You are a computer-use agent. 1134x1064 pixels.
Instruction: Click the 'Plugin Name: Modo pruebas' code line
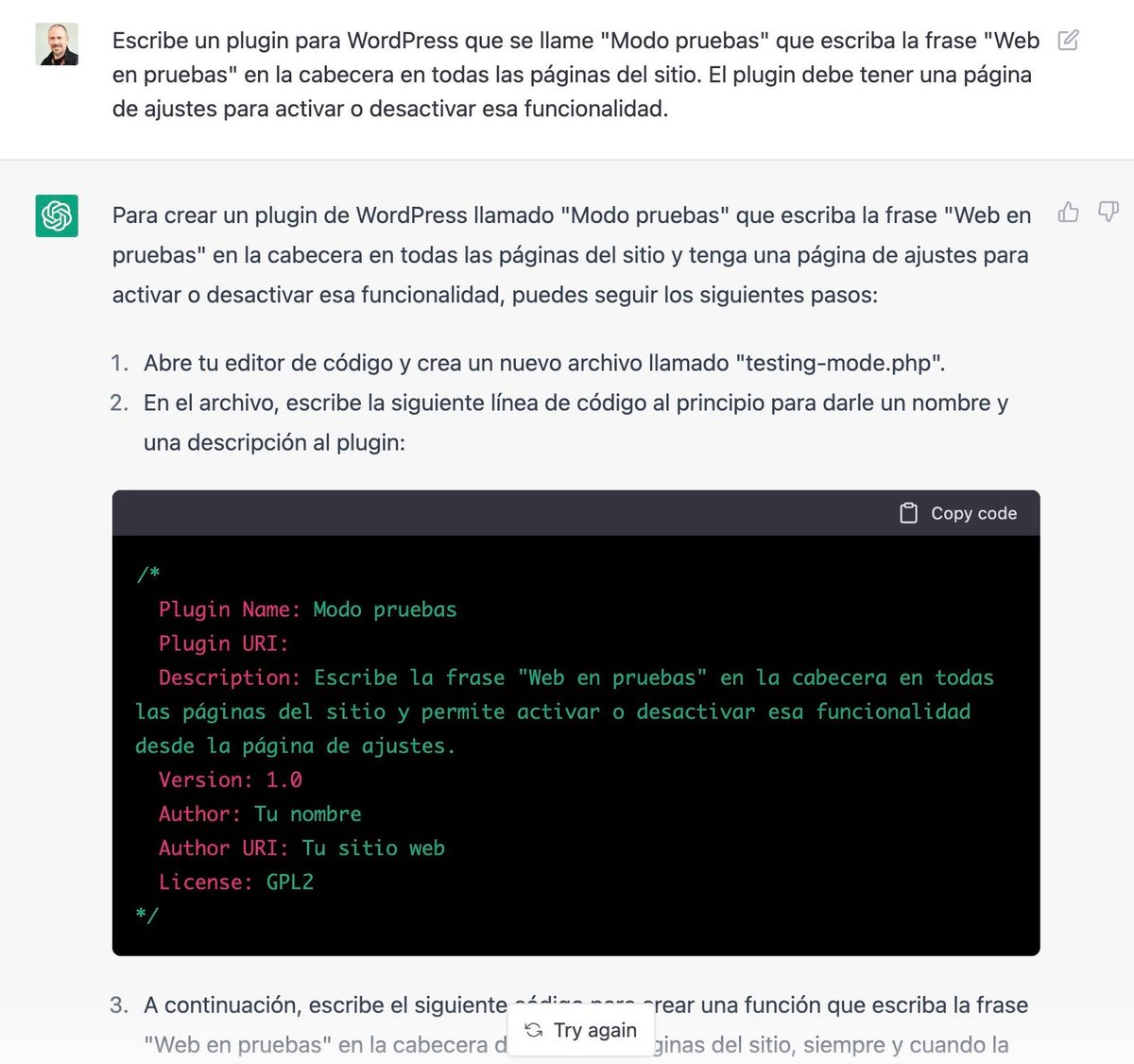(307, 609)
